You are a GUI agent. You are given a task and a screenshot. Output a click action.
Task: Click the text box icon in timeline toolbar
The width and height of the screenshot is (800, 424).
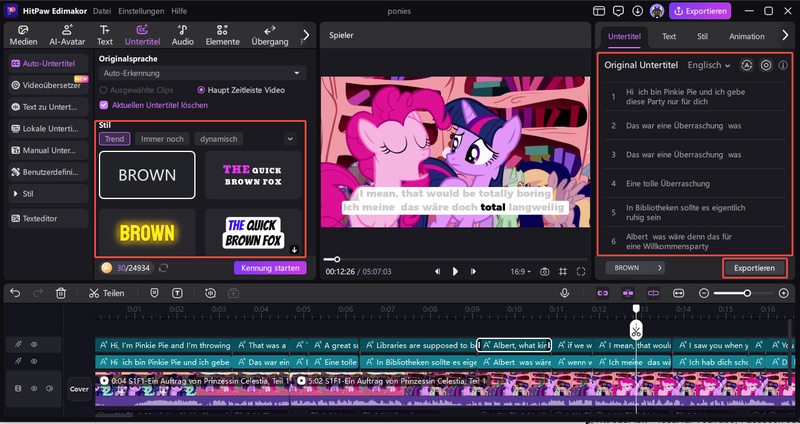pyautogui.click(x=177, y=293)
